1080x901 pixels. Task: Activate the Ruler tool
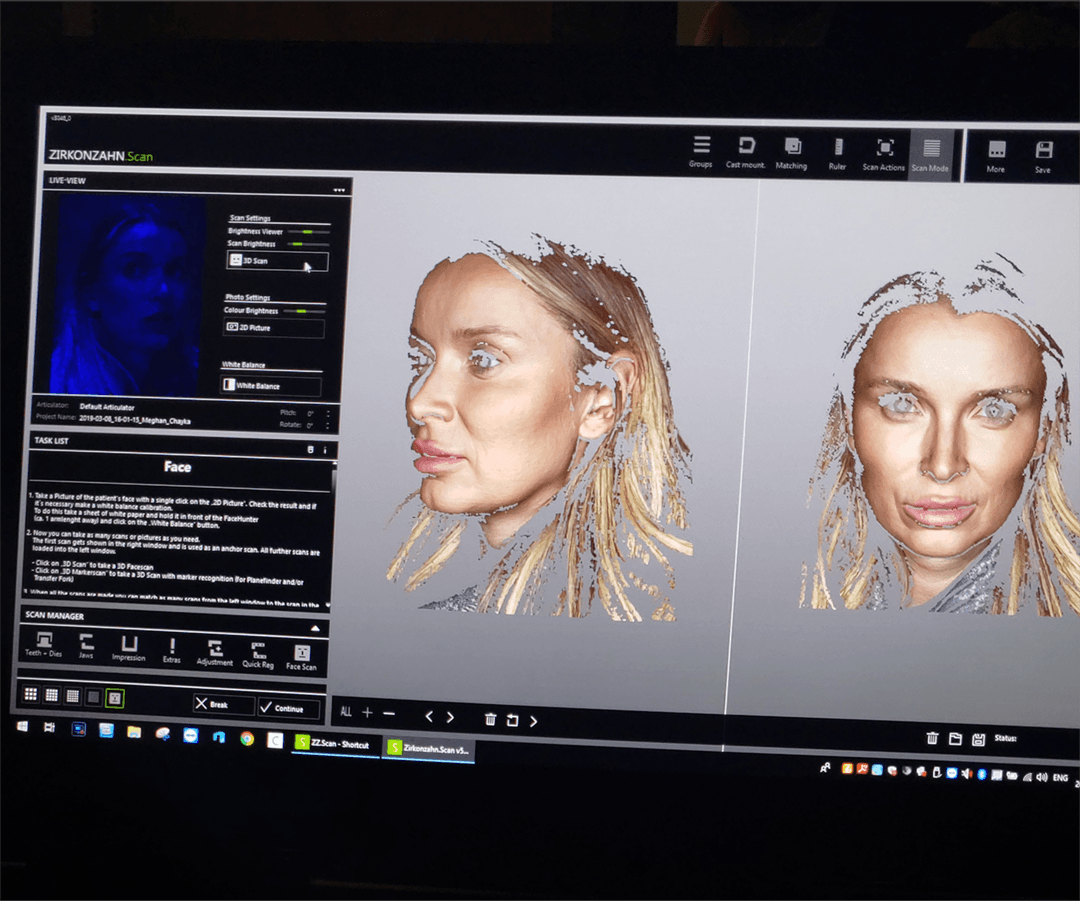coord(837,153)
